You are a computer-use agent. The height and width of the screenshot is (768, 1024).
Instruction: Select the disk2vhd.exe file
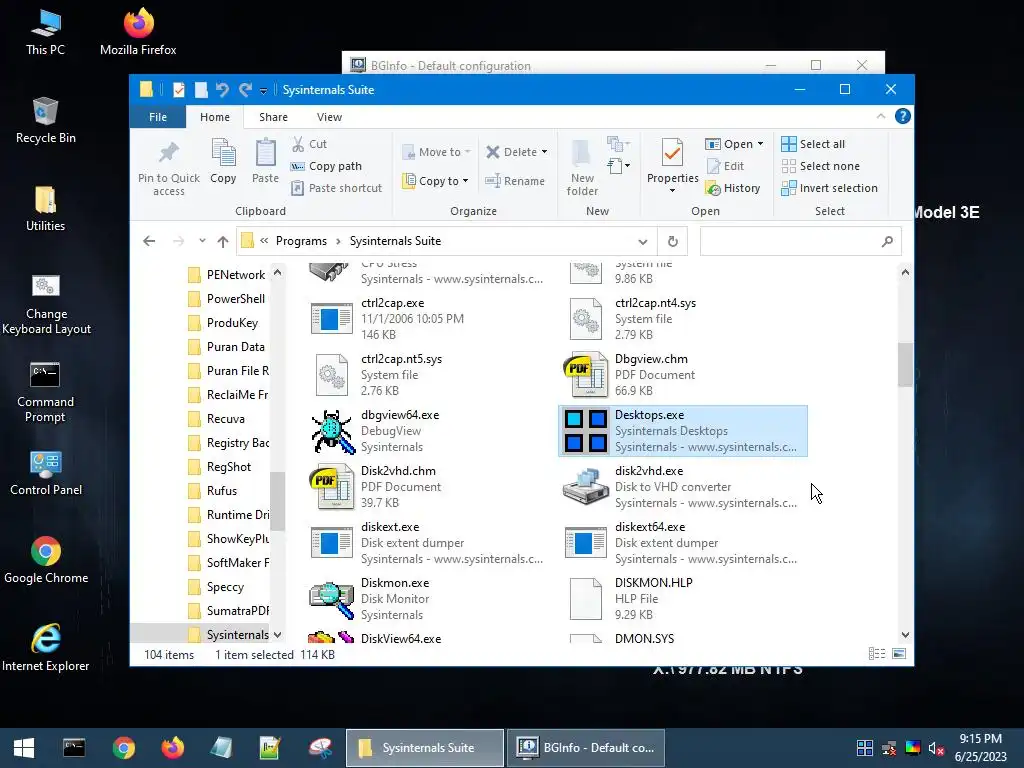[683, 487]
